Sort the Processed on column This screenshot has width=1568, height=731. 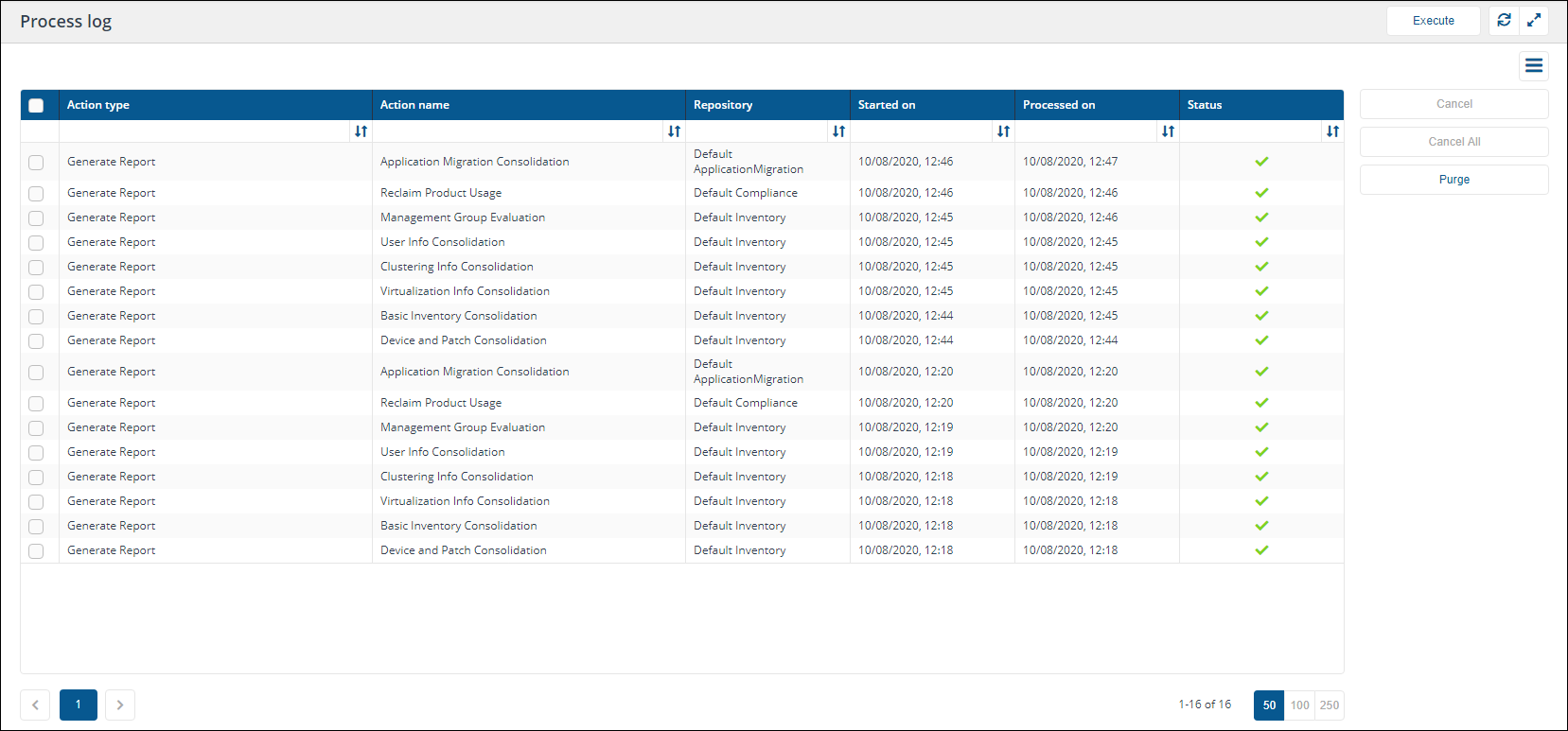[1168, 131]
